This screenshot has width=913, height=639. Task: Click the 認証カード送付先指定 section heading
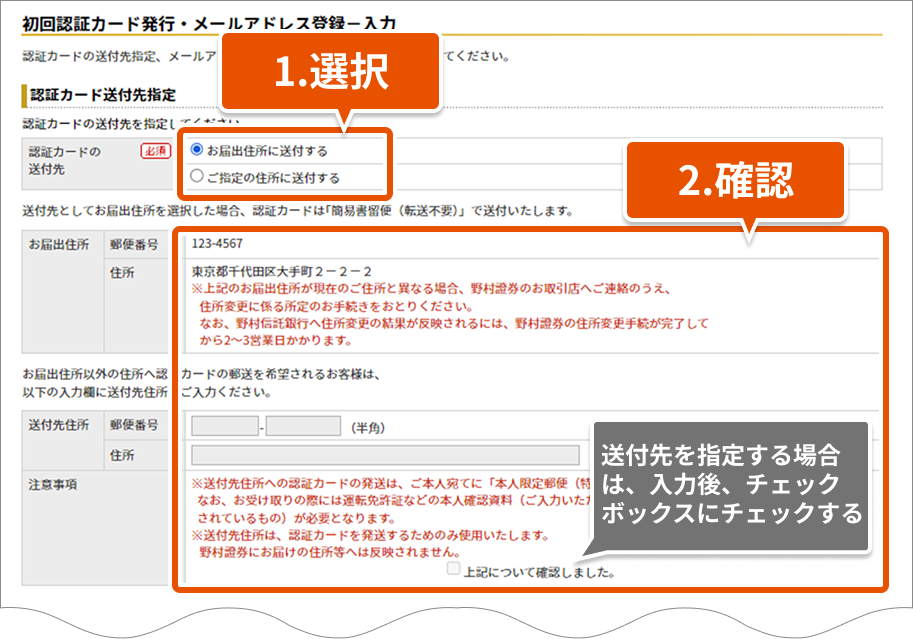point(103,95)
